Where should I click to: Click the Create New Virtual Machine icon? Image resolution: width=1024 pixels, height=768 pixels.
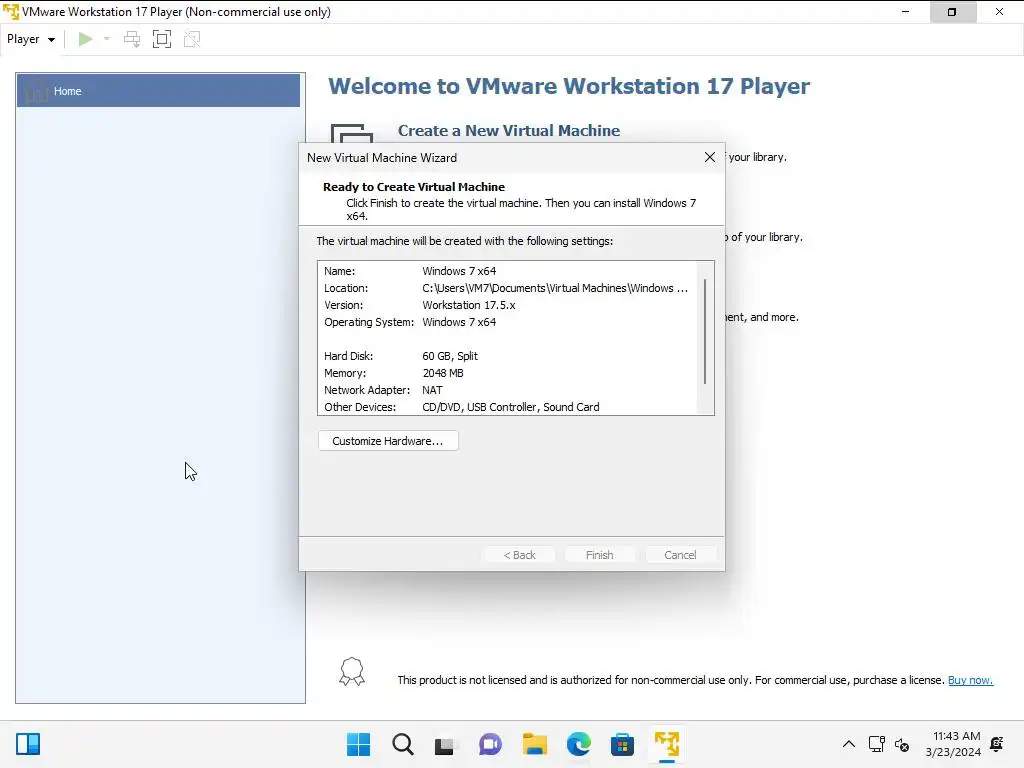(x=351, y=133)
